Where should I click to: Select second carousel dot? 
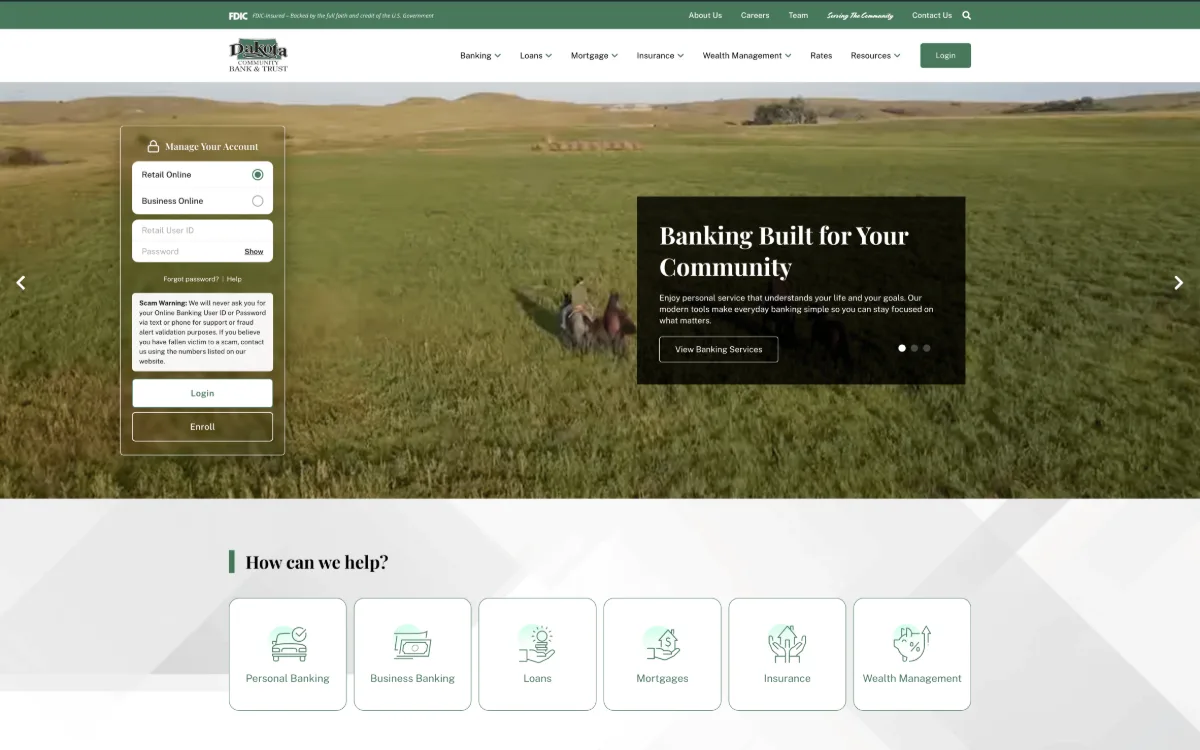914,348
